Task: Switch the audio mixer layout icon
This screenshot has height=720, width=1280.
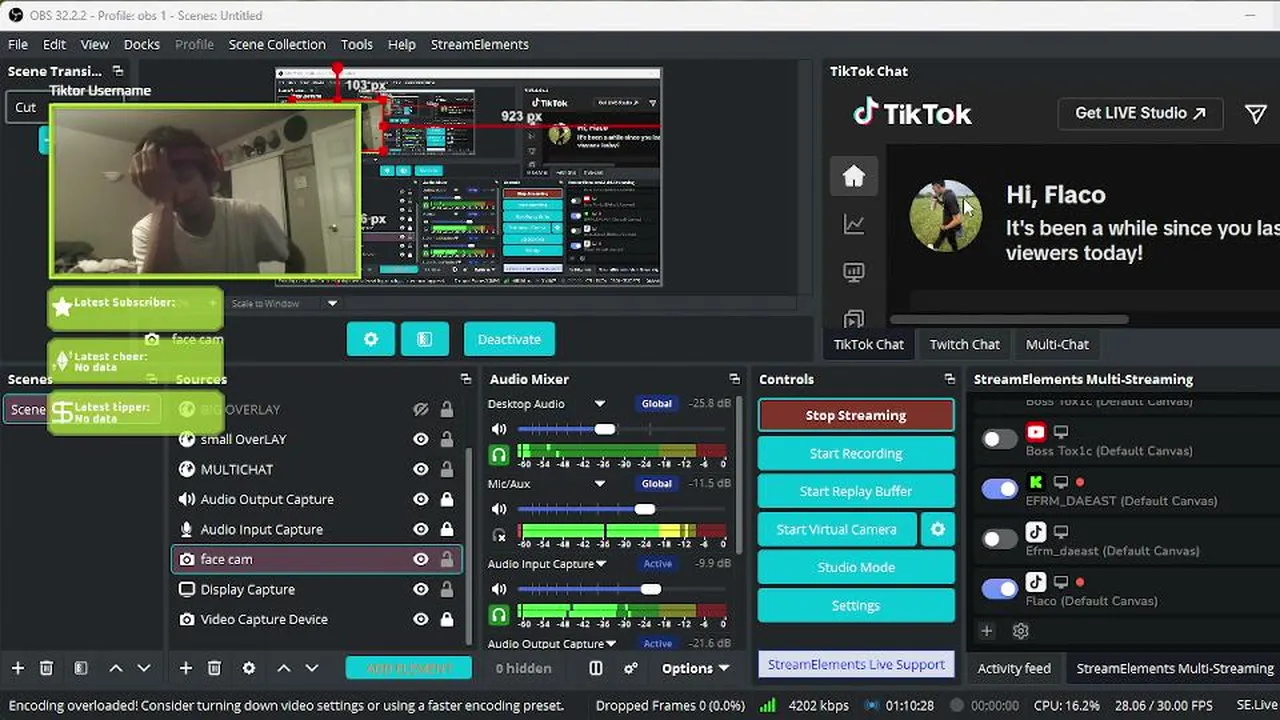Action: [x=596, y=668]
